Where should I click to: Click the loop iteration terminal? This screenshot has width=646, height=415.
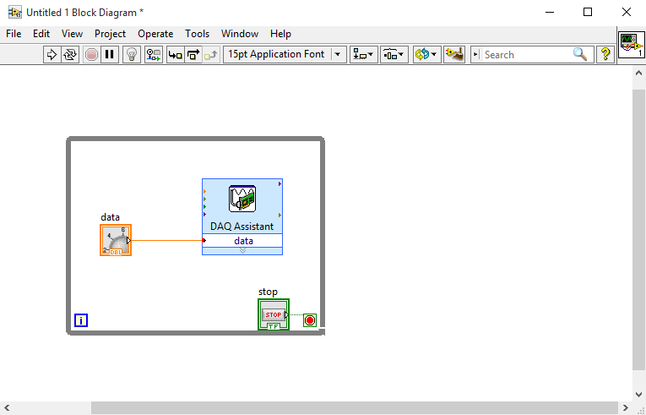81,320
